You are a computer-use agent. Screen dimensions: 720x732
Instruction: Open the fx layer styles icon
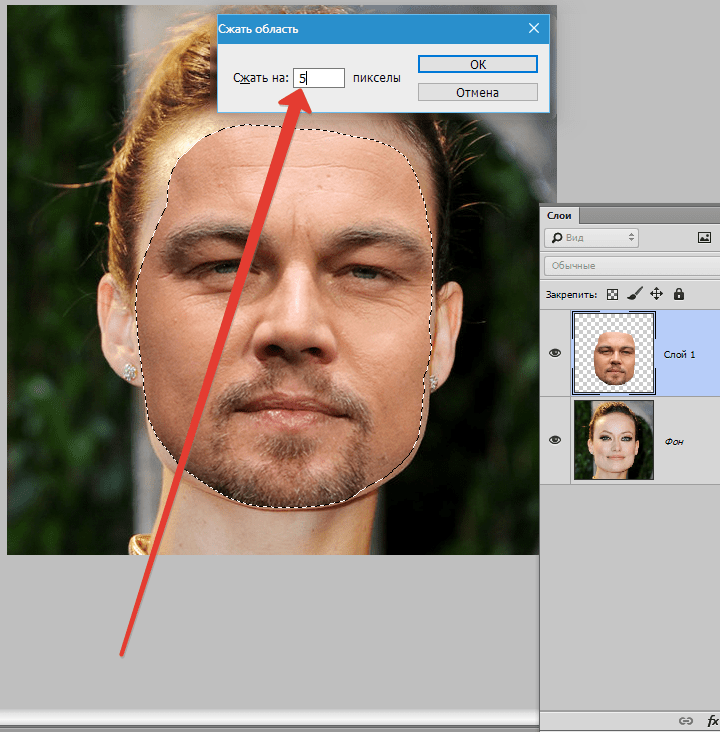(x=712, y=720)
